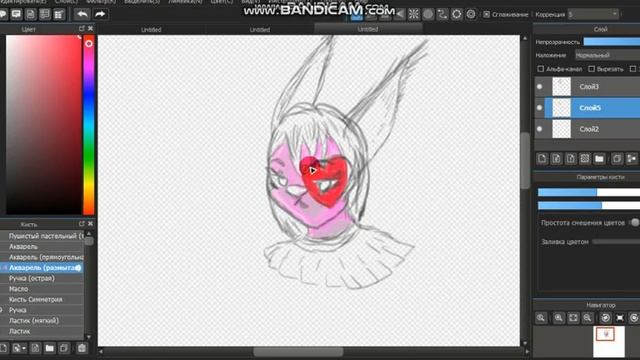The width and height of the screenshot is (640, 360).
Task: Enable the curve snap guide icon
Action: click(x=442, y=14)
